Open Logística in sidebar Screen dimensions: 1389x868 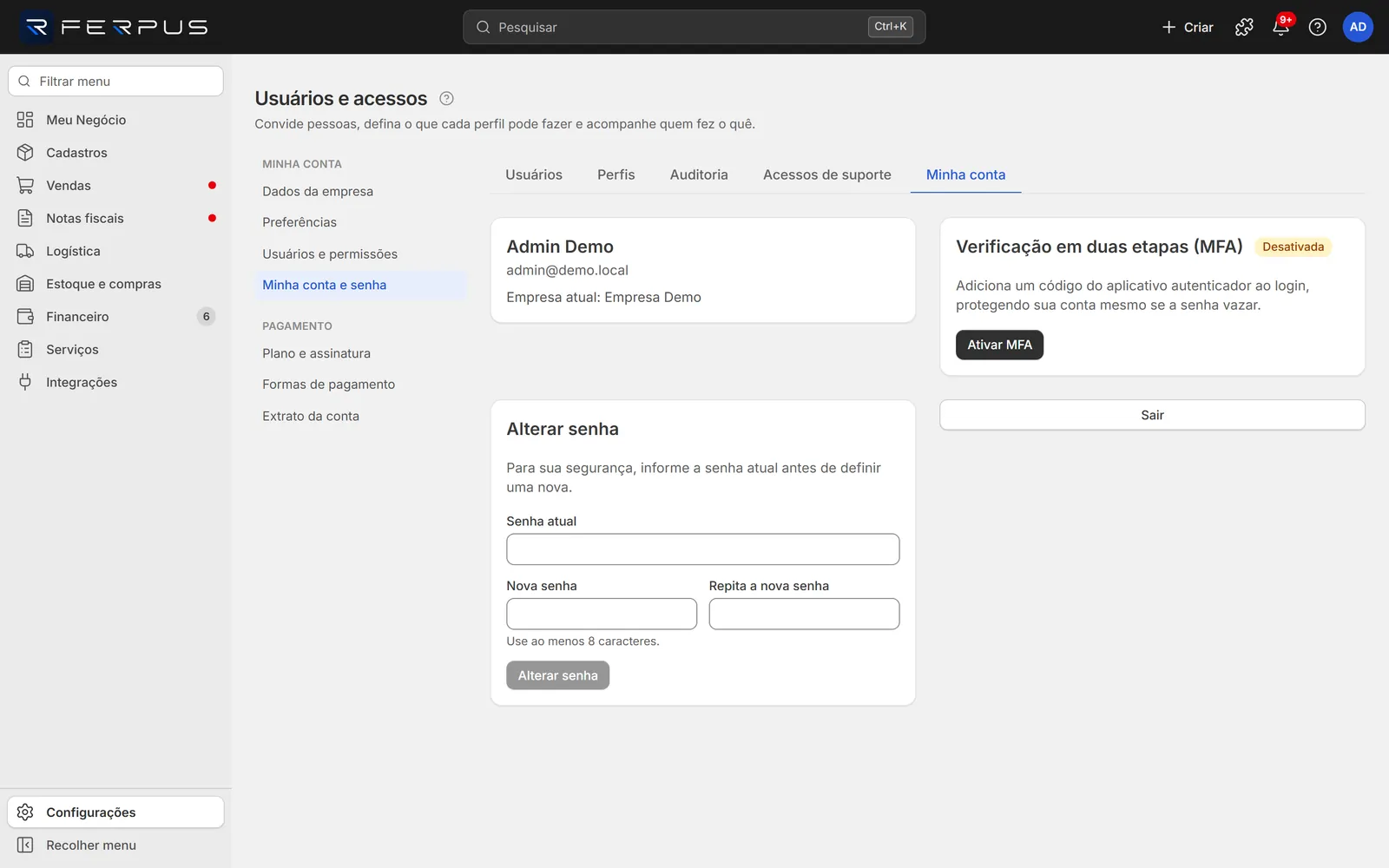tap(115, 251)
